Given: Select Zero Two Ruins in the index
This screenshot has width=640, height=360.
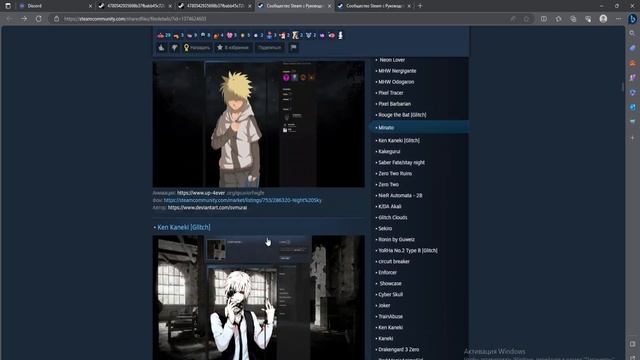Looking at the screenshot, I should [x=395, y=173].
